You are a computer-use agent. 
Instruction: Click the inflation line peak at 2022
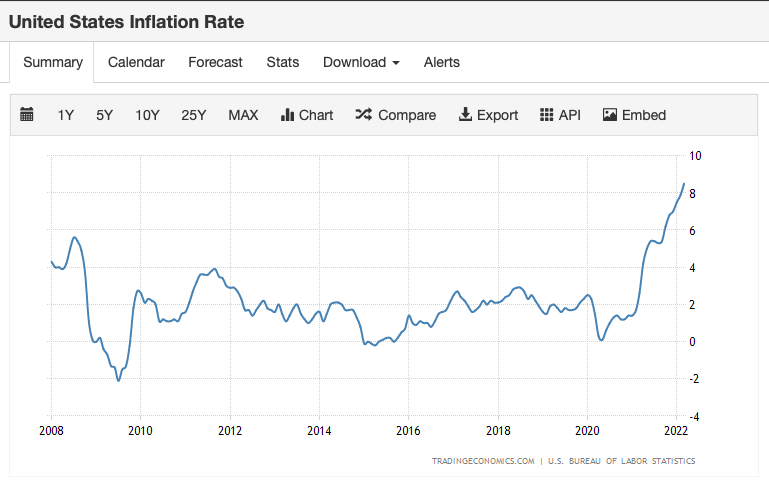[684, 184]
